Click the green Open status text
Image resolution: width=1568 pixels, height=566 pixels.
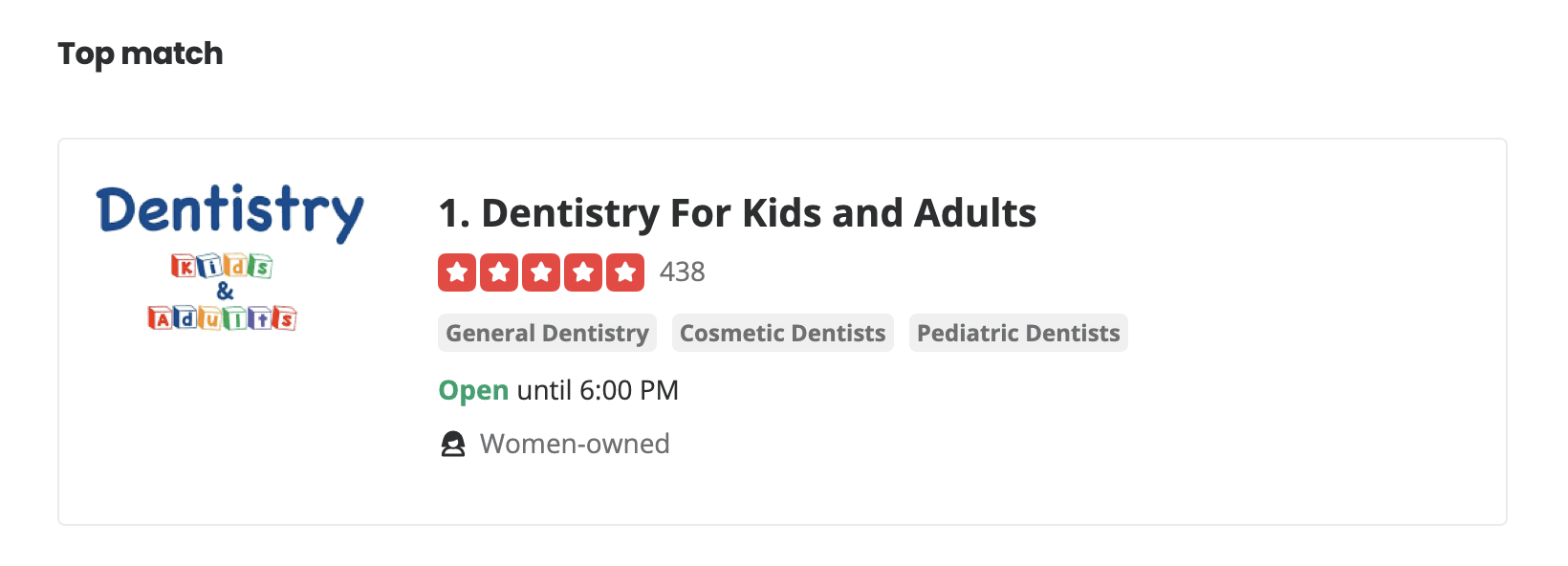click(x=473, y=390)
